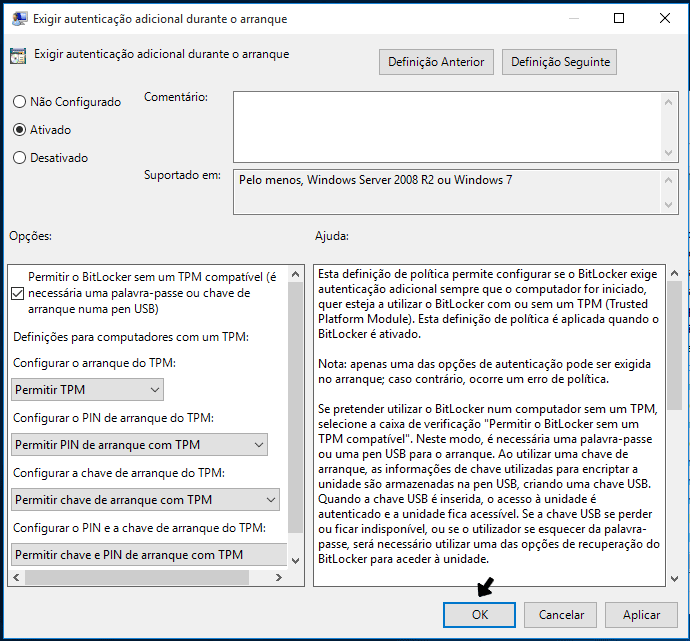Click up arrow of Comentário scrollbar
The width and height of the screenshot is (690, 641).
(x=668, y=102)
